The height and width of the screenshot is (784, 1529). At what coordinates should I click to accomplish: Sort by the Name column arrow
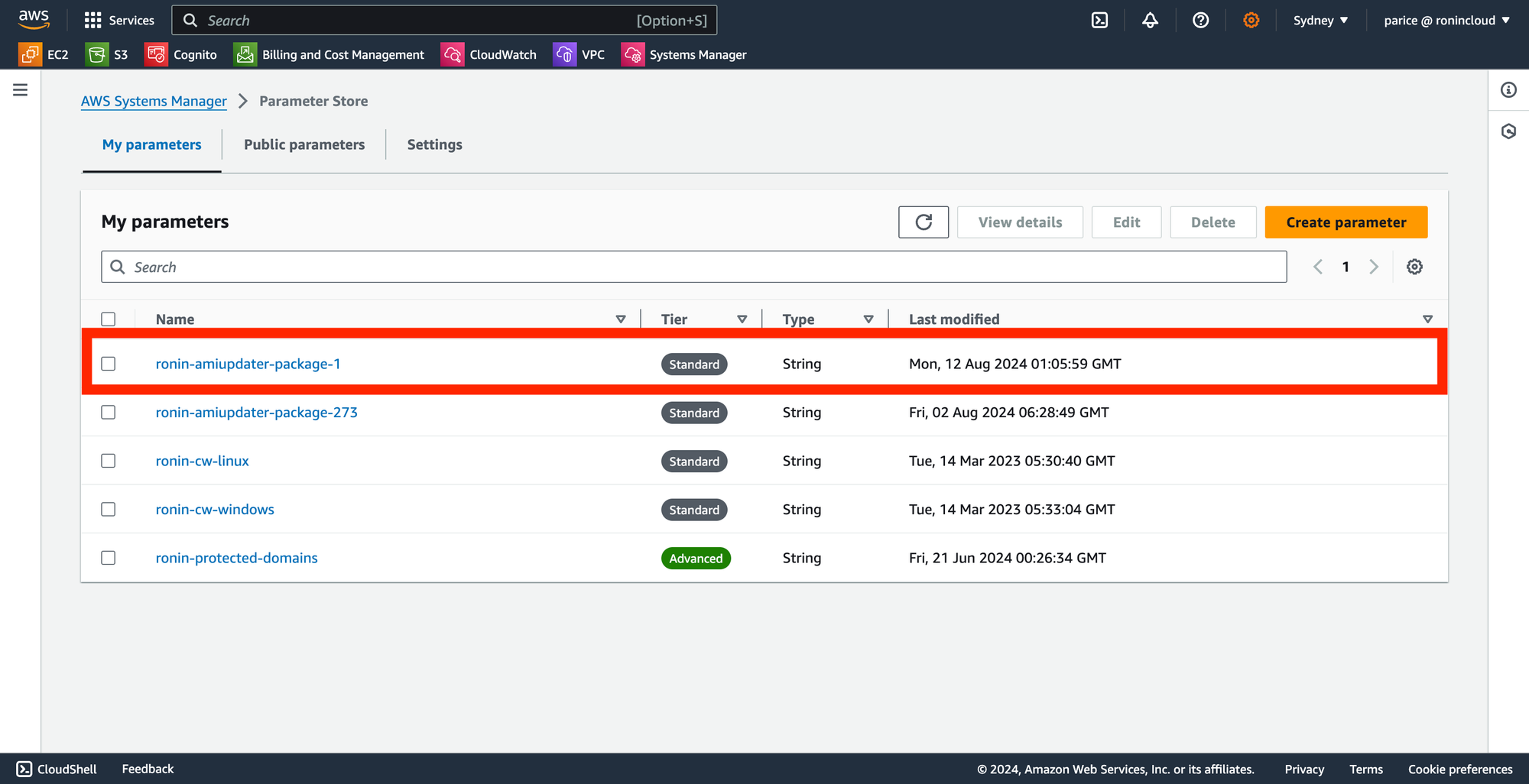pyautogui.click(x=621, y=319)
